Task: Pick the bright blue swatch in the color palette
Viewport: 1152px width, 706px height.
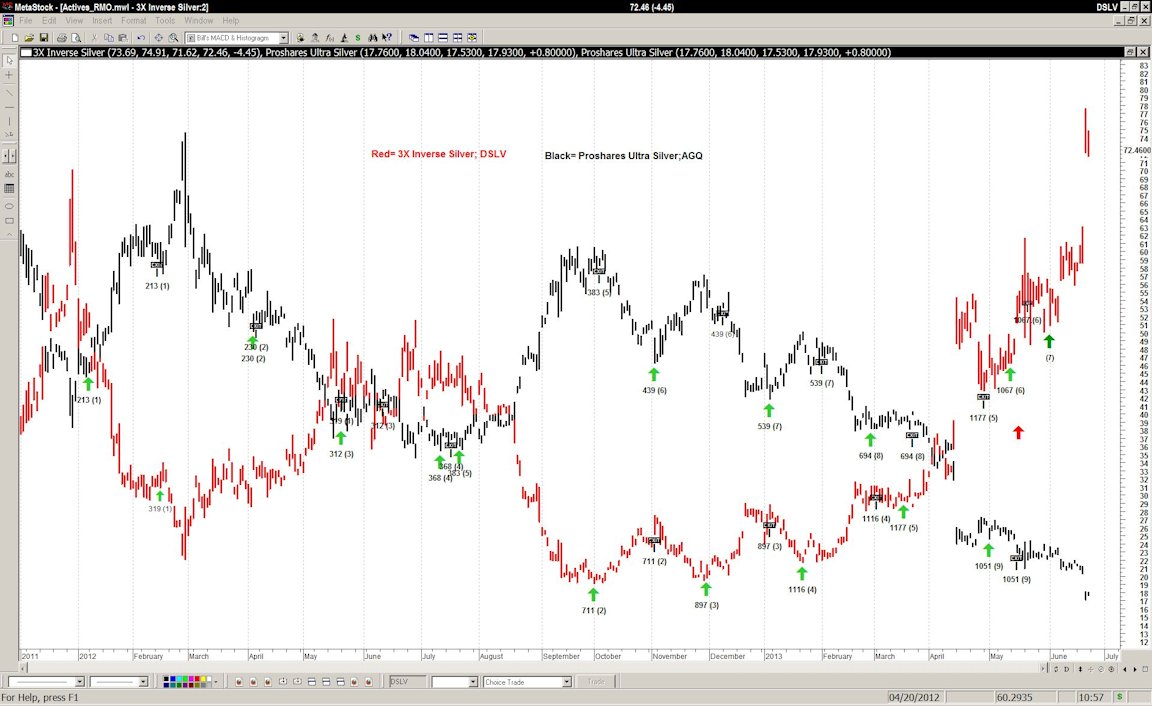Action: (173, 680)
